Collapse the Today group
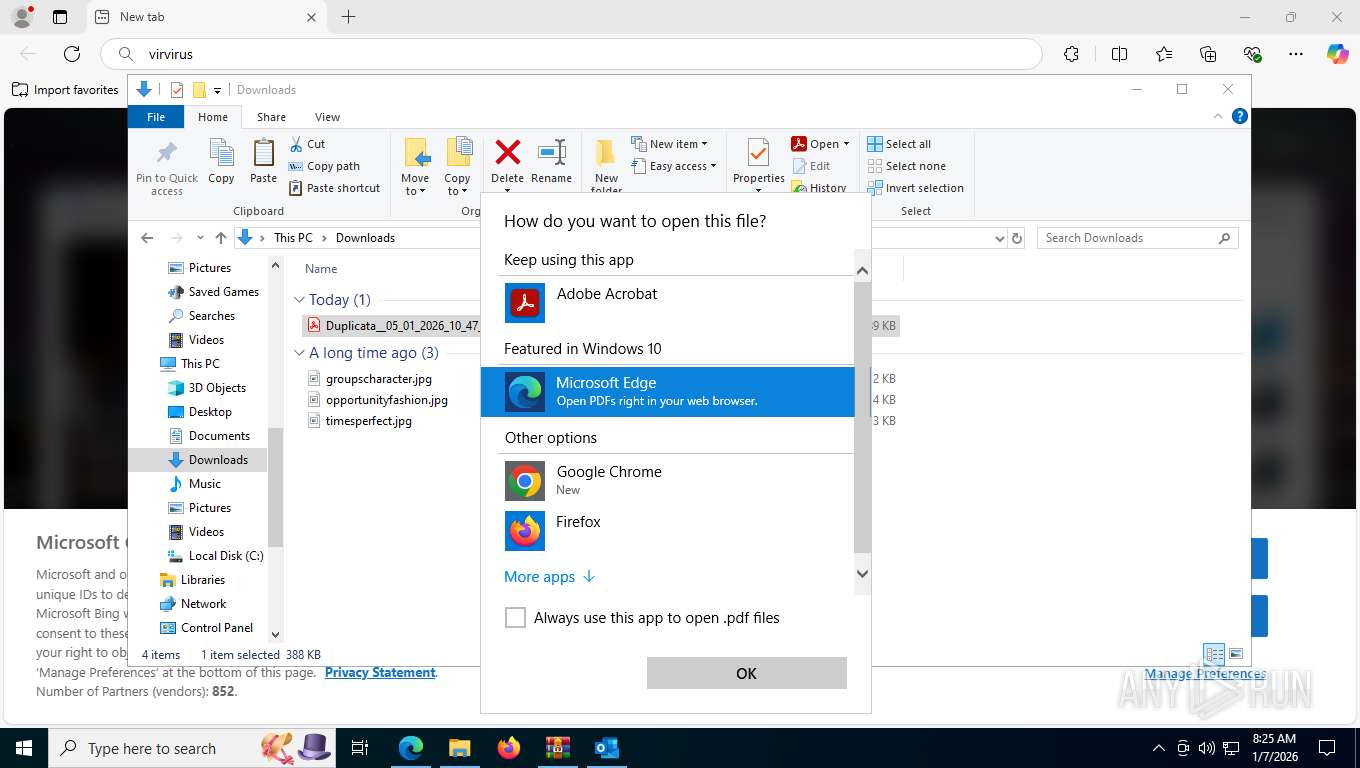 tap(299, 299)
